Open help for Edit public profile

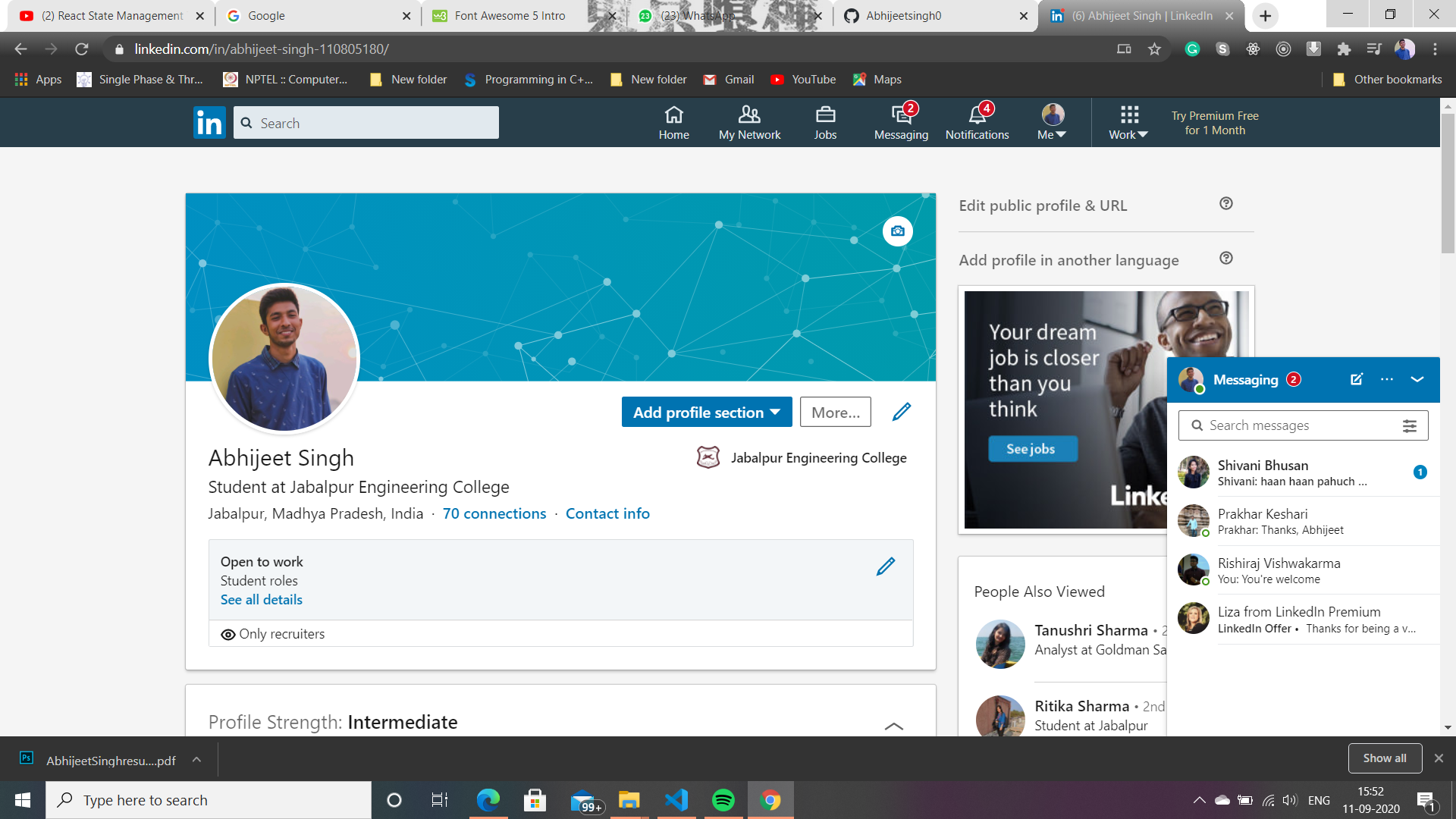coord(1226,203)
